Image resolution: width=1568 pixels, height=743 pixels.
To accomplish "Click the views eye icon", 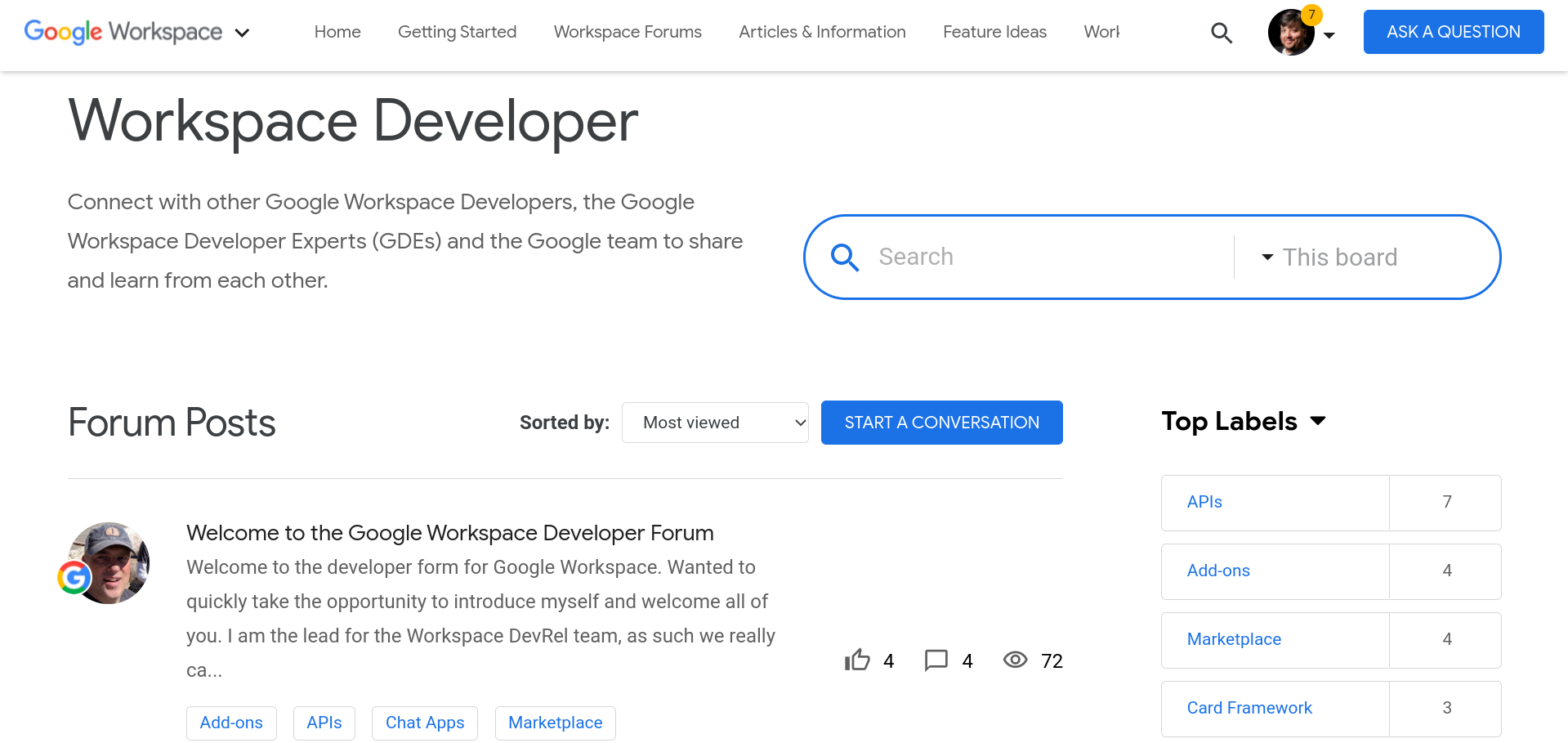I will point(1016,660).
